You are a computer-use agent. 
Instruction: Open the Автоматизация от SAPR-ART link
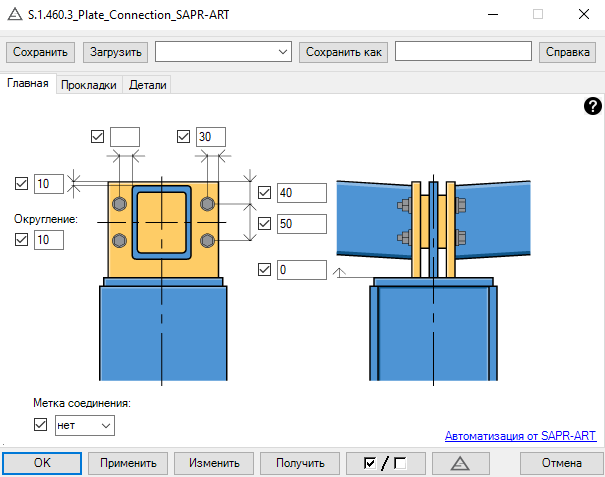pyautogui.click(x=519, y=435)
